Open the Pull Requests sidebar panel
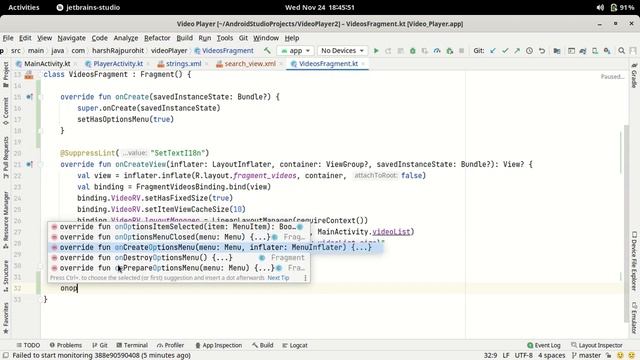This screenshot has width=640, height=360. (x=6, y=157)
